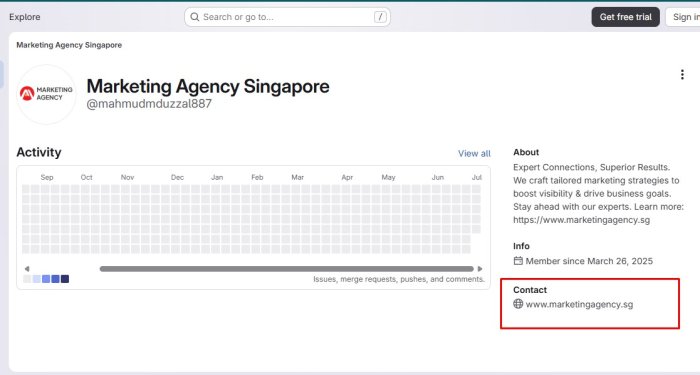
Task: Click the darkest blue legend swatch
Action: click(65, 279)
